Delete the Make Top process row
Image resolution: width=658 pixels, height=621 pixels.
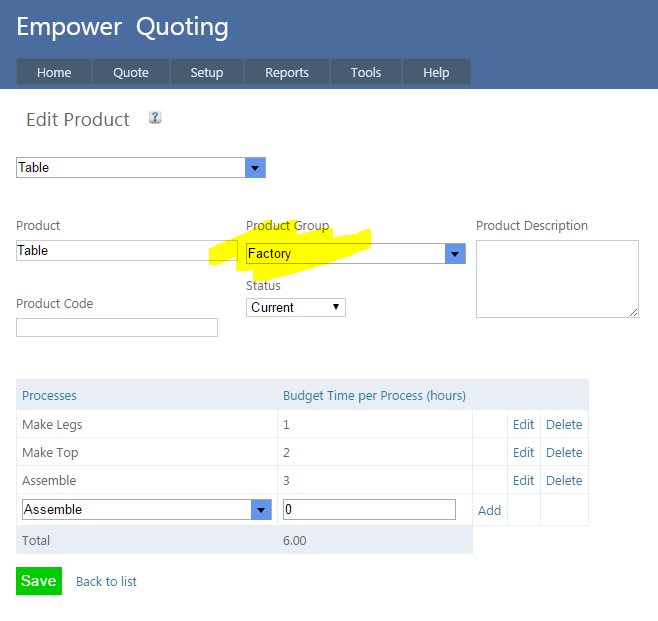coord(564,453)
